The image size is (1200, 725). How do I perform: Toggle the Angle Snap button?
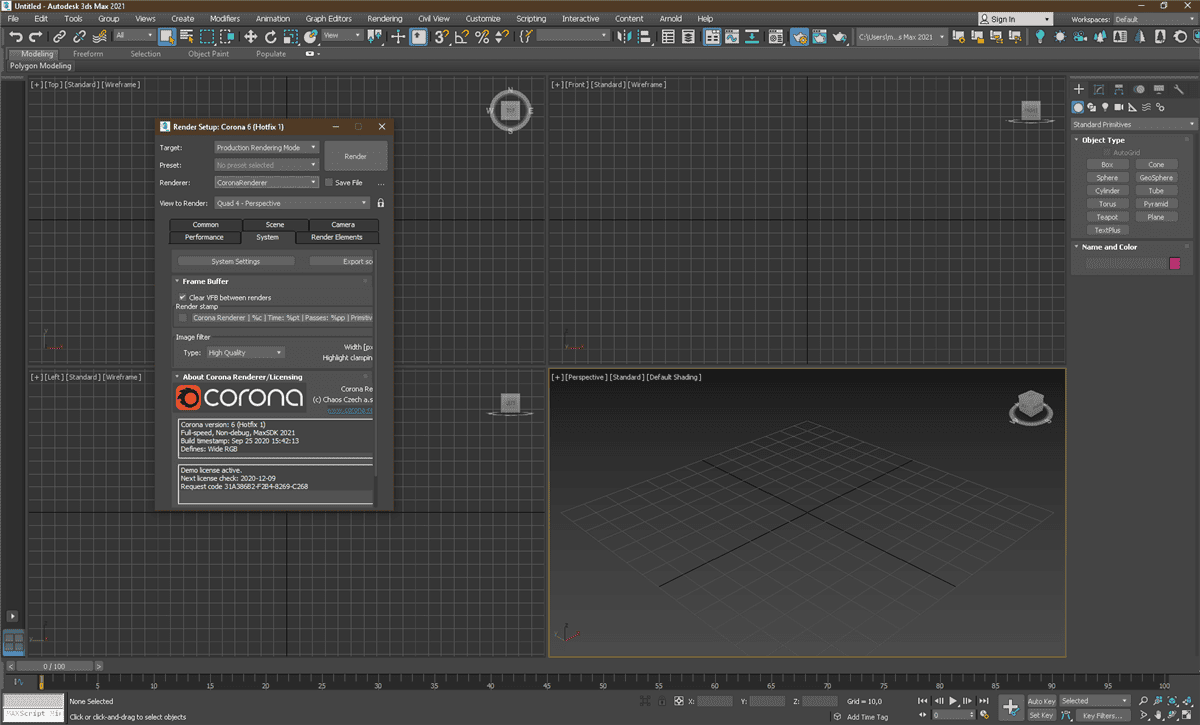tap(462, 36)
